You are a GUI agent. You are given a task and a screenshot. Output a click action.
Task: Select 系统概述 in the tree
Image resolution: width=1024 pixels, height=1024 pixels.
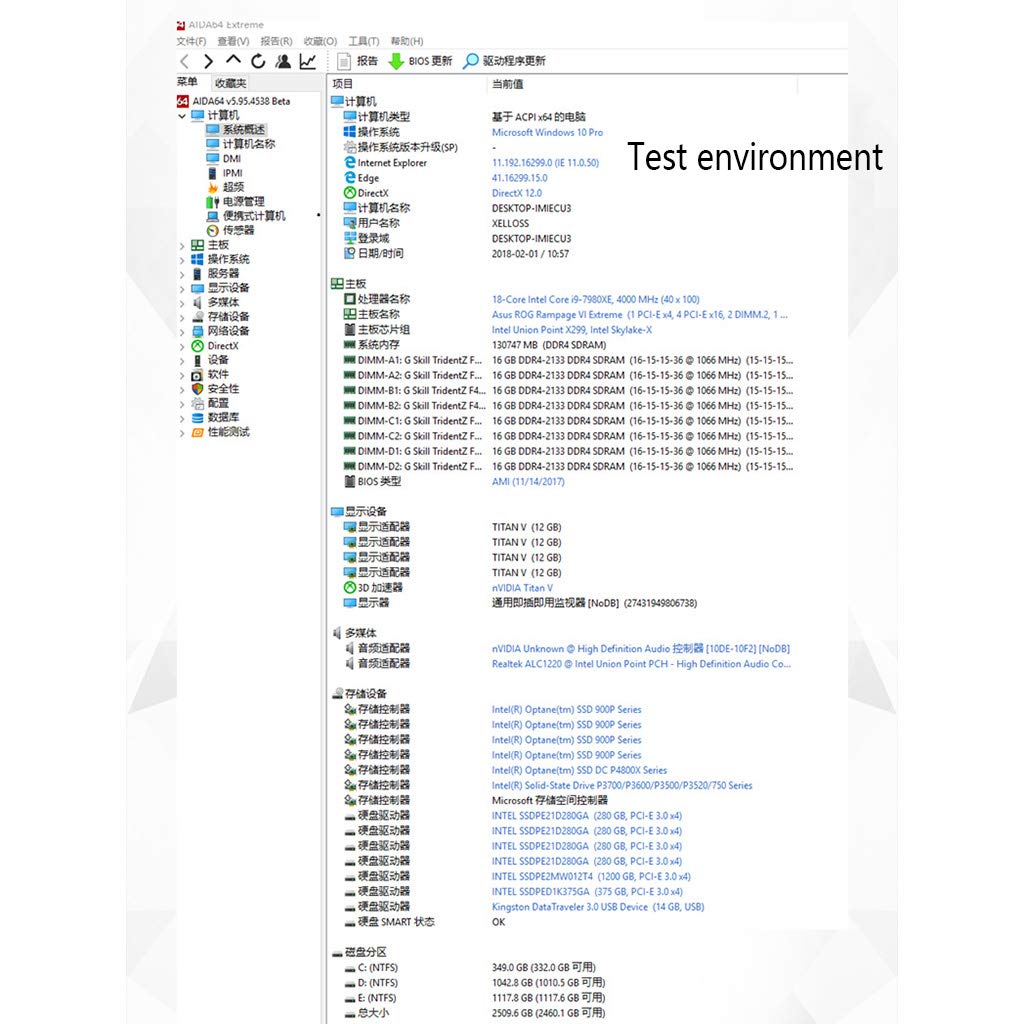coord(244,129)
